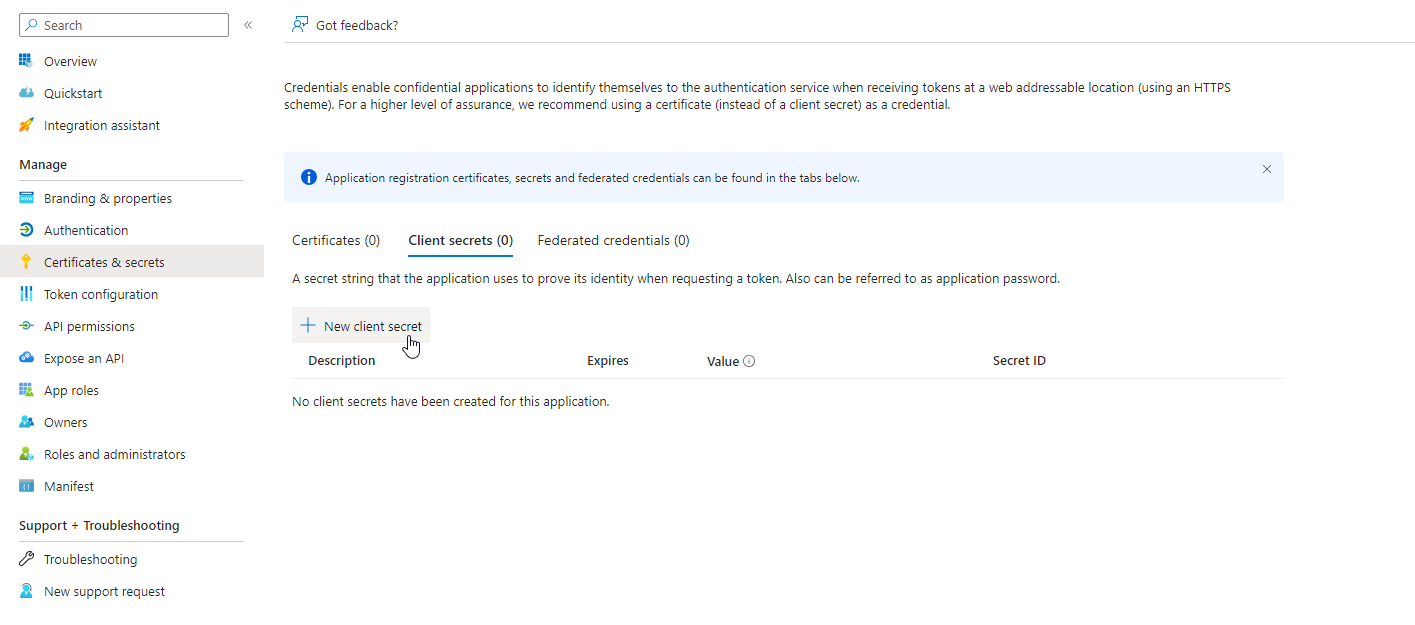
Task: Switch to Federated credentials (0) tab
Action: pos(613,240)
